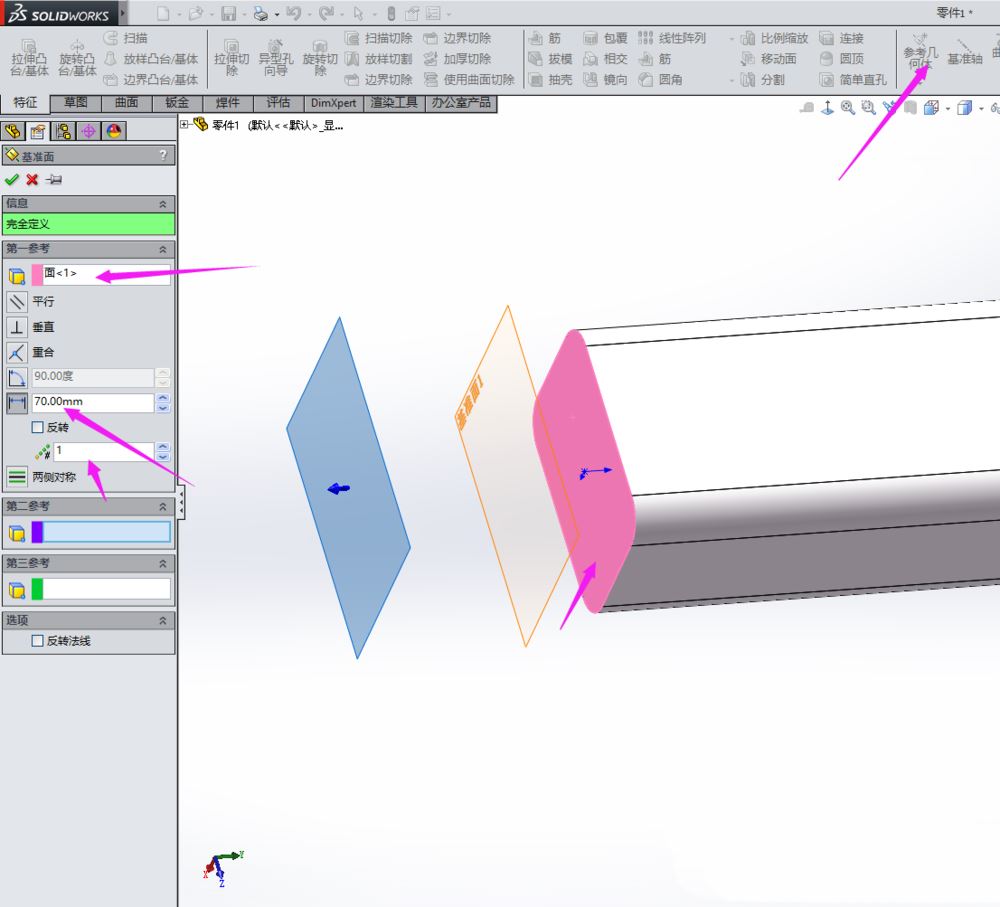
Task: Expand the 零件1 tree node
Action: pos(184,124)
